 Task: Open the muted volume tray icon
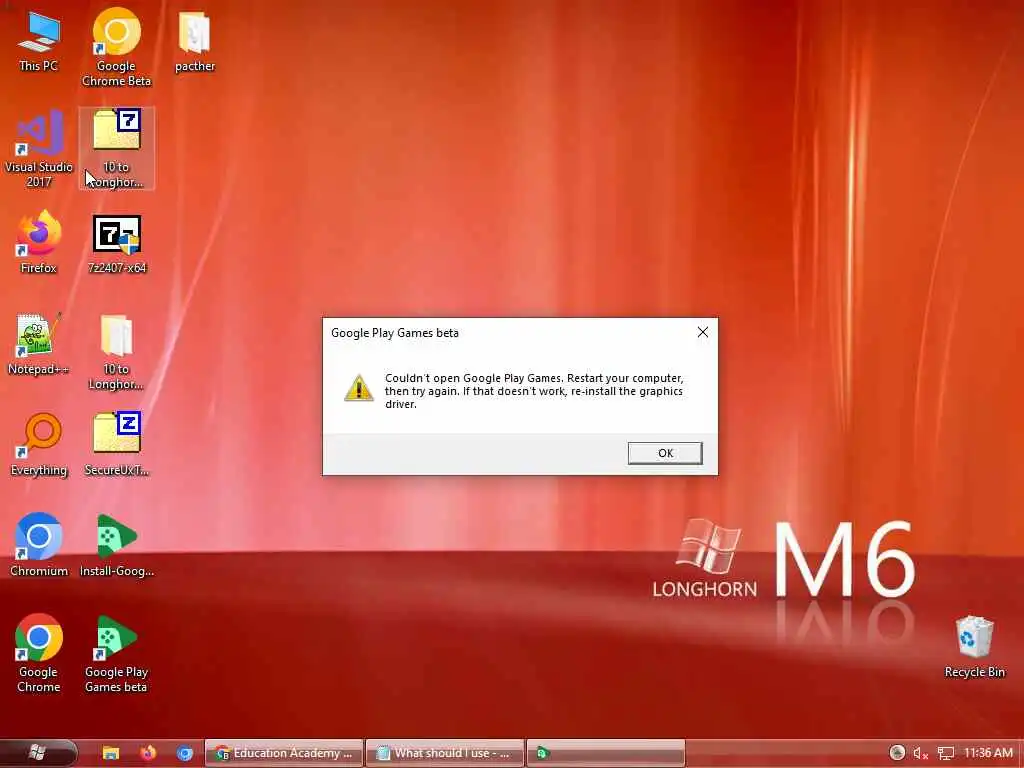tap(920, 754)
